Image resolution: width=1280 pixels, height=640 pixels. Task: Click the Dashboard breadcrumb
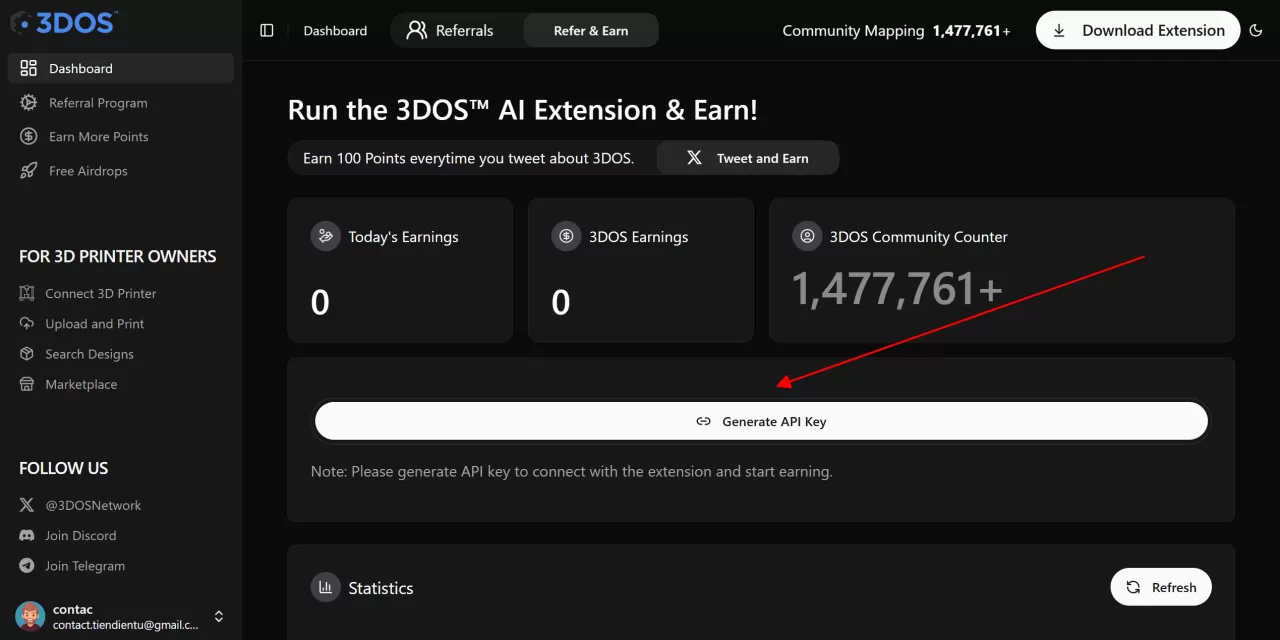335,30
